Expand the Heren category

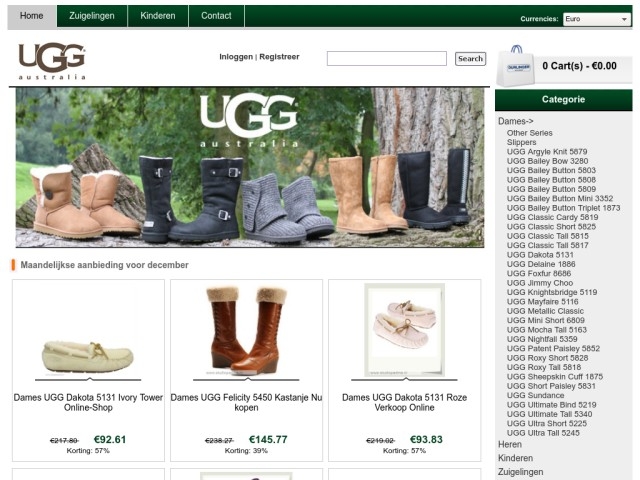pos(510,444)
